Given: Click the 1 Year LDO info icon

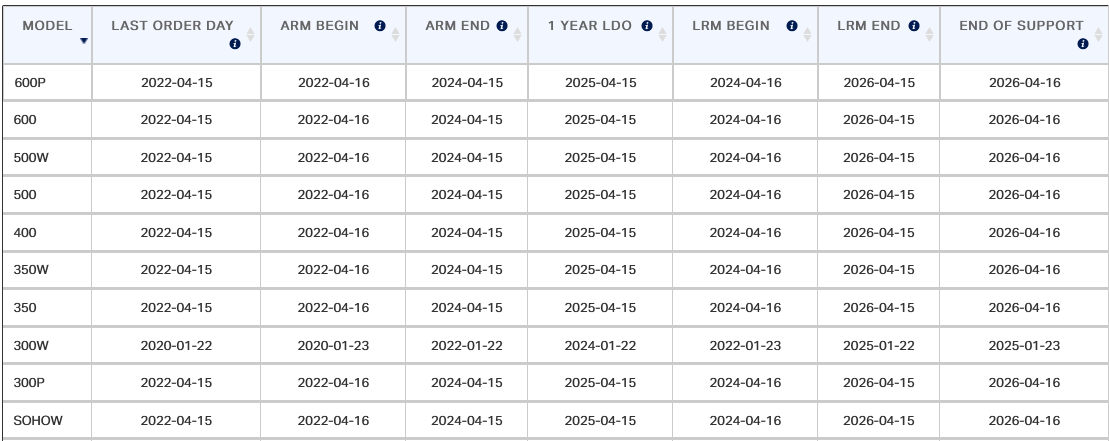Looking at the screenshot, I should pos(646,25).
